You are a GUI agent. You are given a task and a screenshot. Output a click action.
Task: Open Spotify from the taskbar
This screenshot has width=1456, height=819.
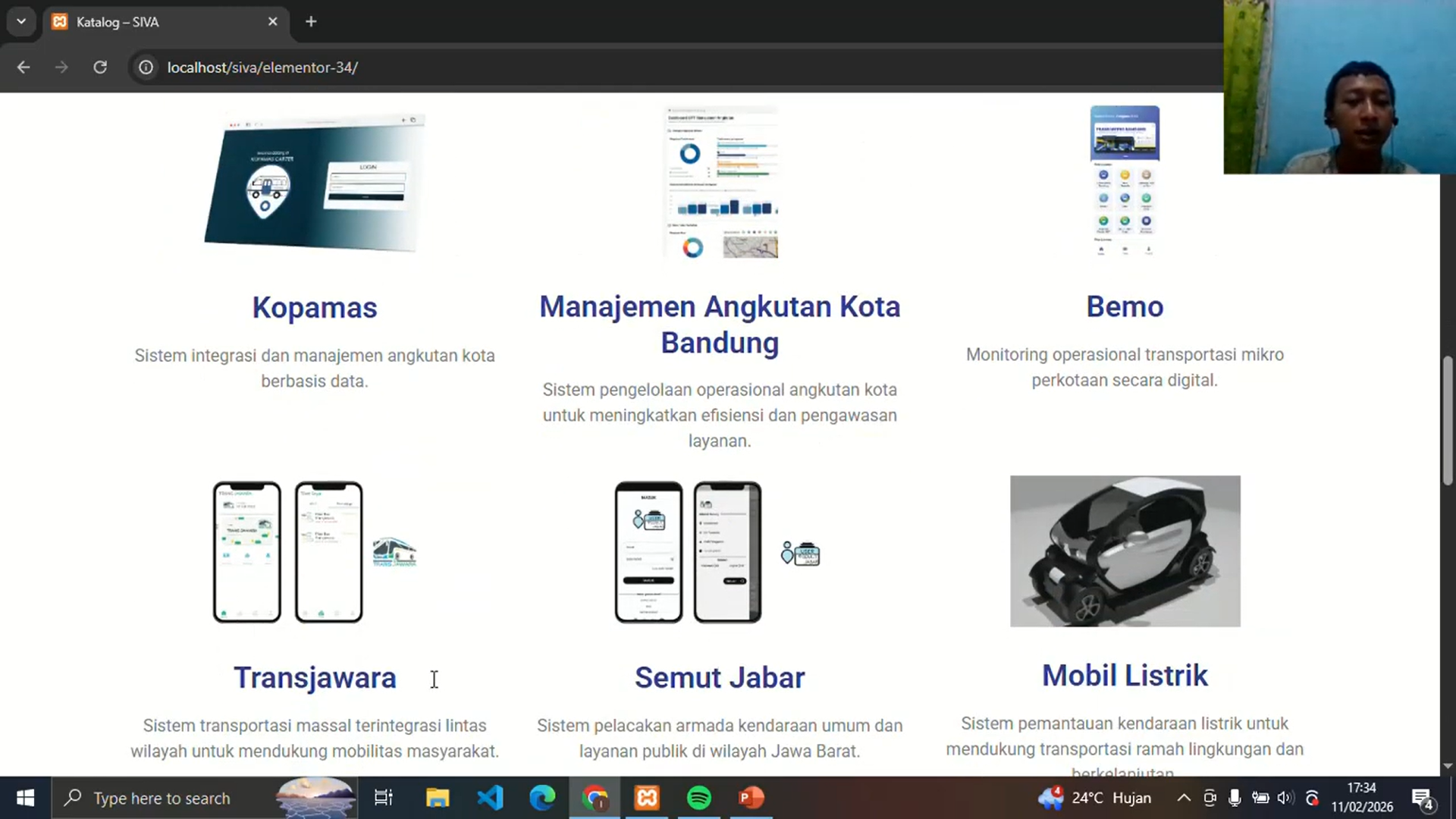(x=698, y=797)
